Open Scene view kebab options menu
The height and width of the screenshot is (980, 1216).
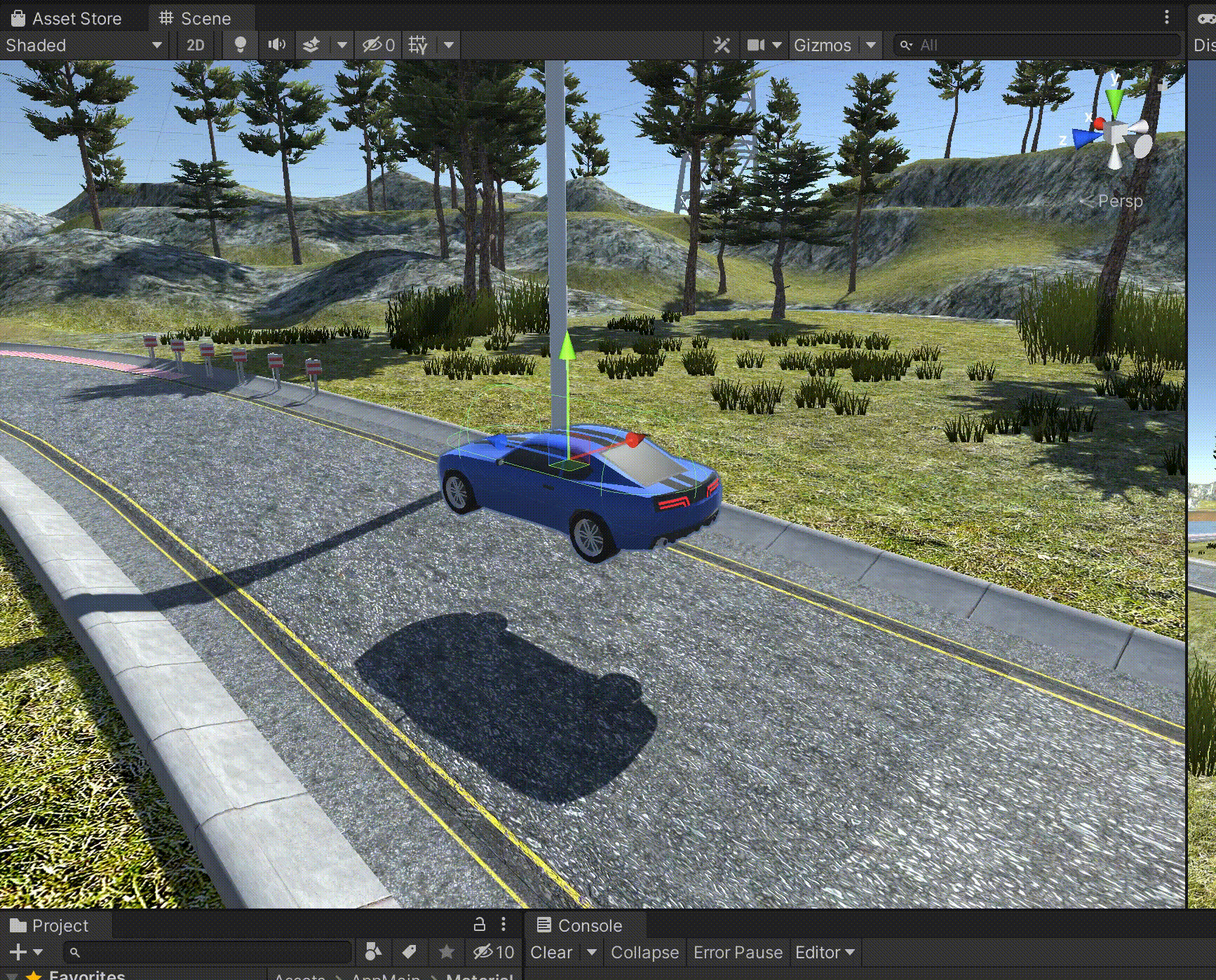click(x=1167, y=17)
